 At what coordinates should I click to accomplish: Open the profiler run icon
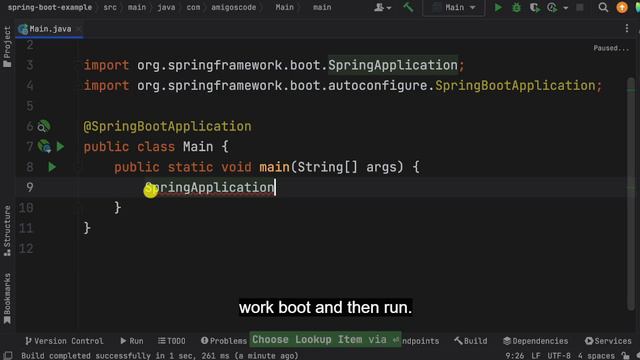552,7
